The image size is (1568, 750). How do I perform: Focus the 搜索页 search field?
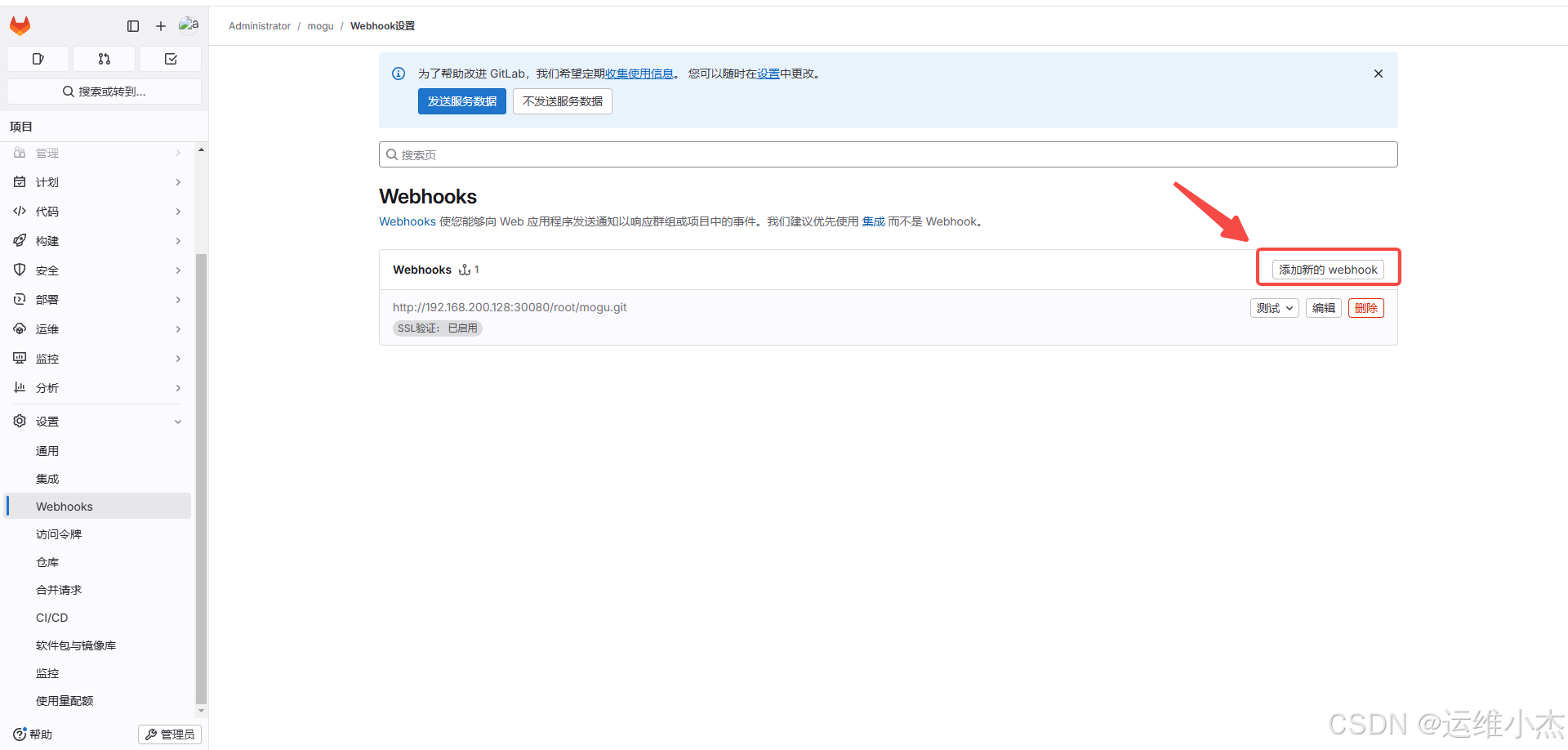pos(889,154)
